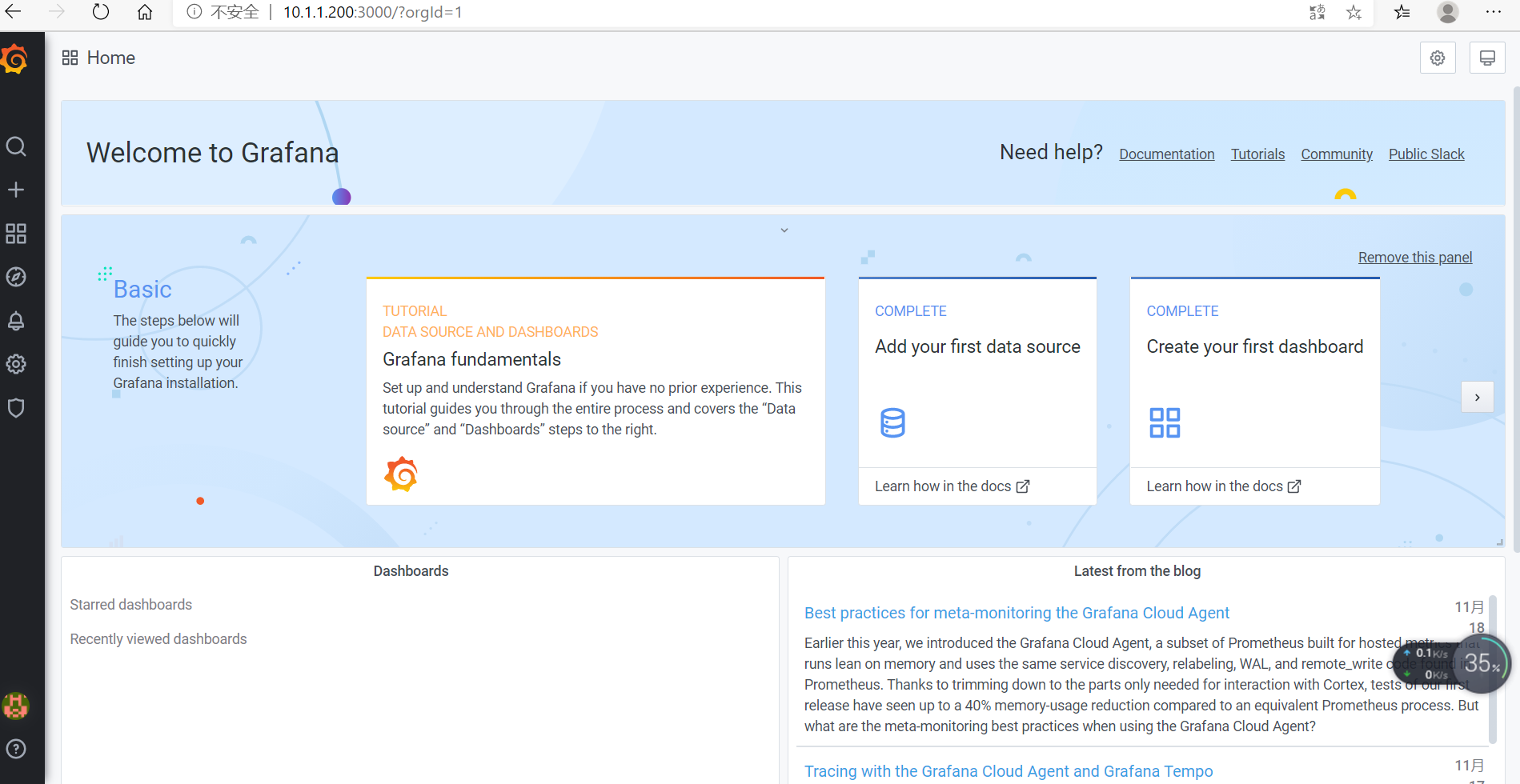The width and height of the screenshot is (1520, 784).
Task: Click the network speed floating widget
Action: 1451,664
